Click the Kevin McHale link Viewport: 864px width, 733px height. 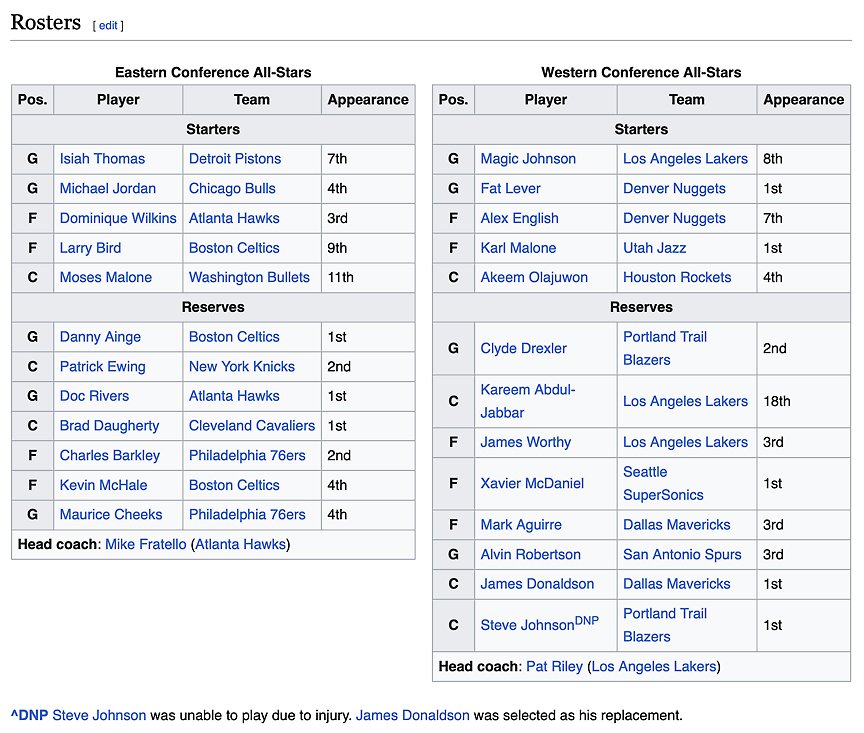point(103,485)
